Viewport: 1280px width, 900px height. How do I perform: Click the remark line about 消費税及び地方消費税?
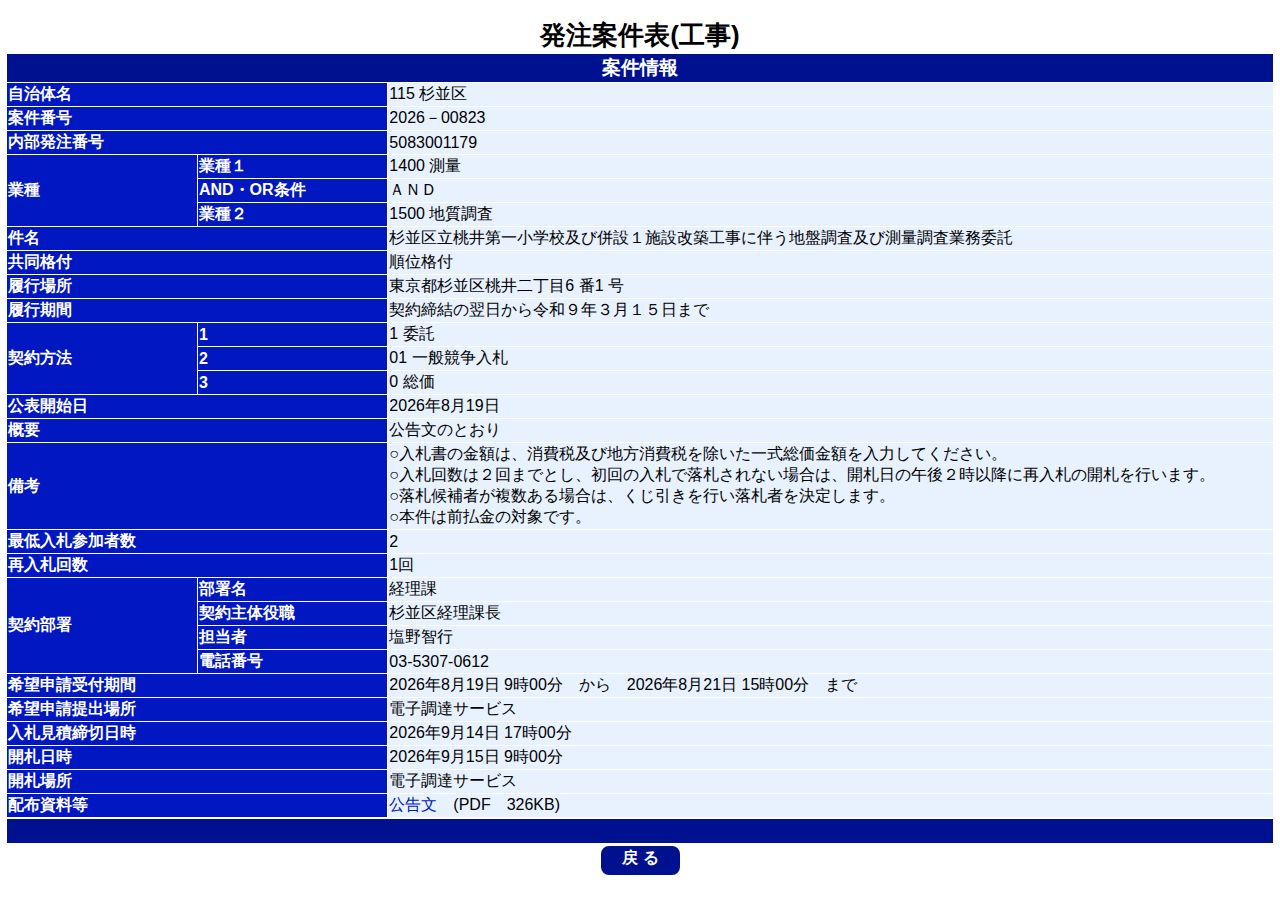[695, 454]
